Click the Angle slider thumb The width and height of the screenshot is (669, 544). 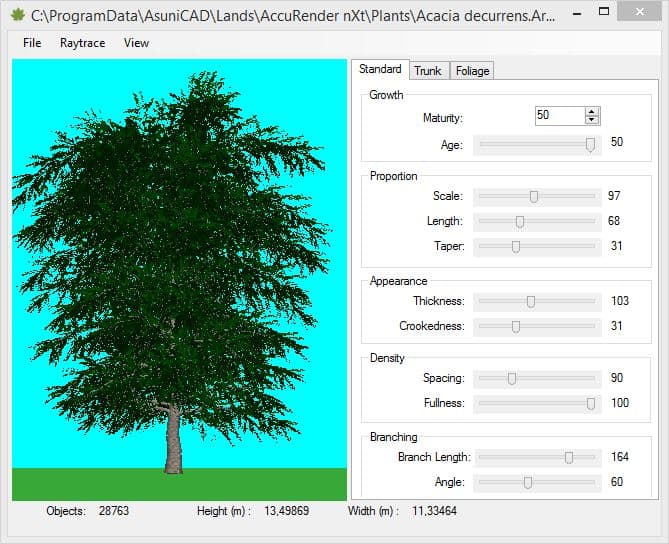coord(528,483)
